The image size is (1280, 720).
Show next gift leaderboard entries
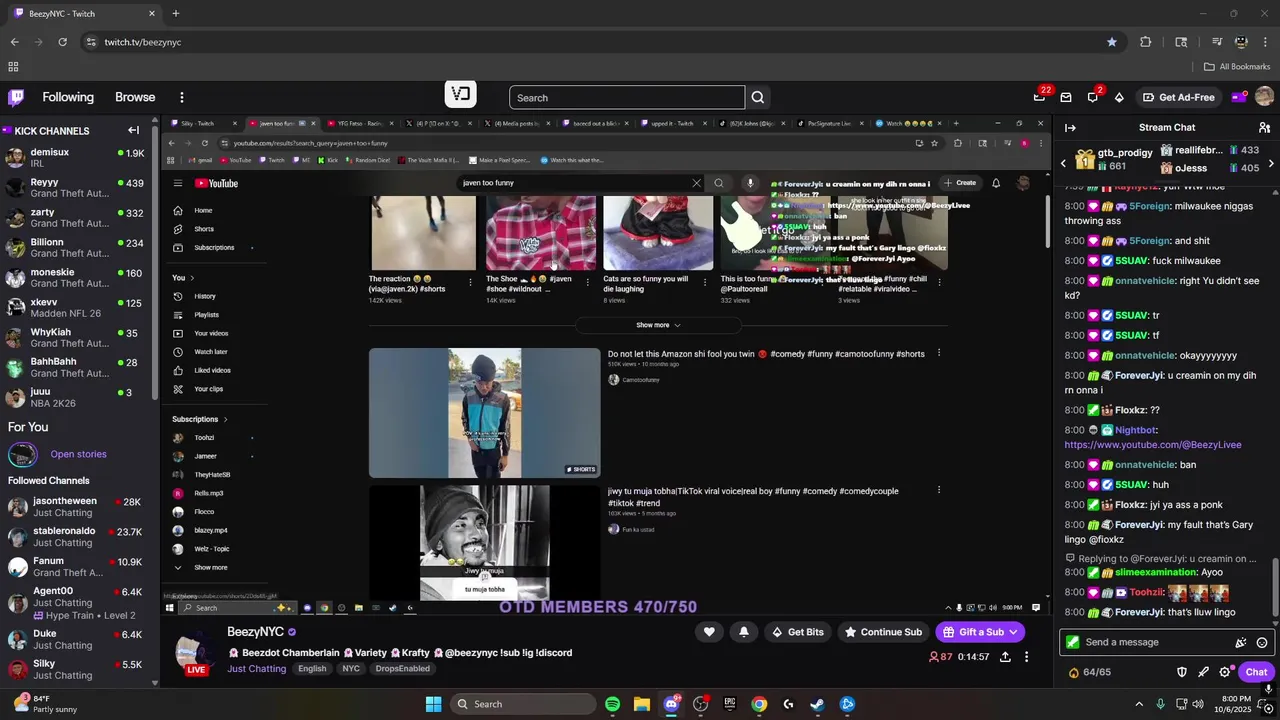click(x=1271, y=163)
